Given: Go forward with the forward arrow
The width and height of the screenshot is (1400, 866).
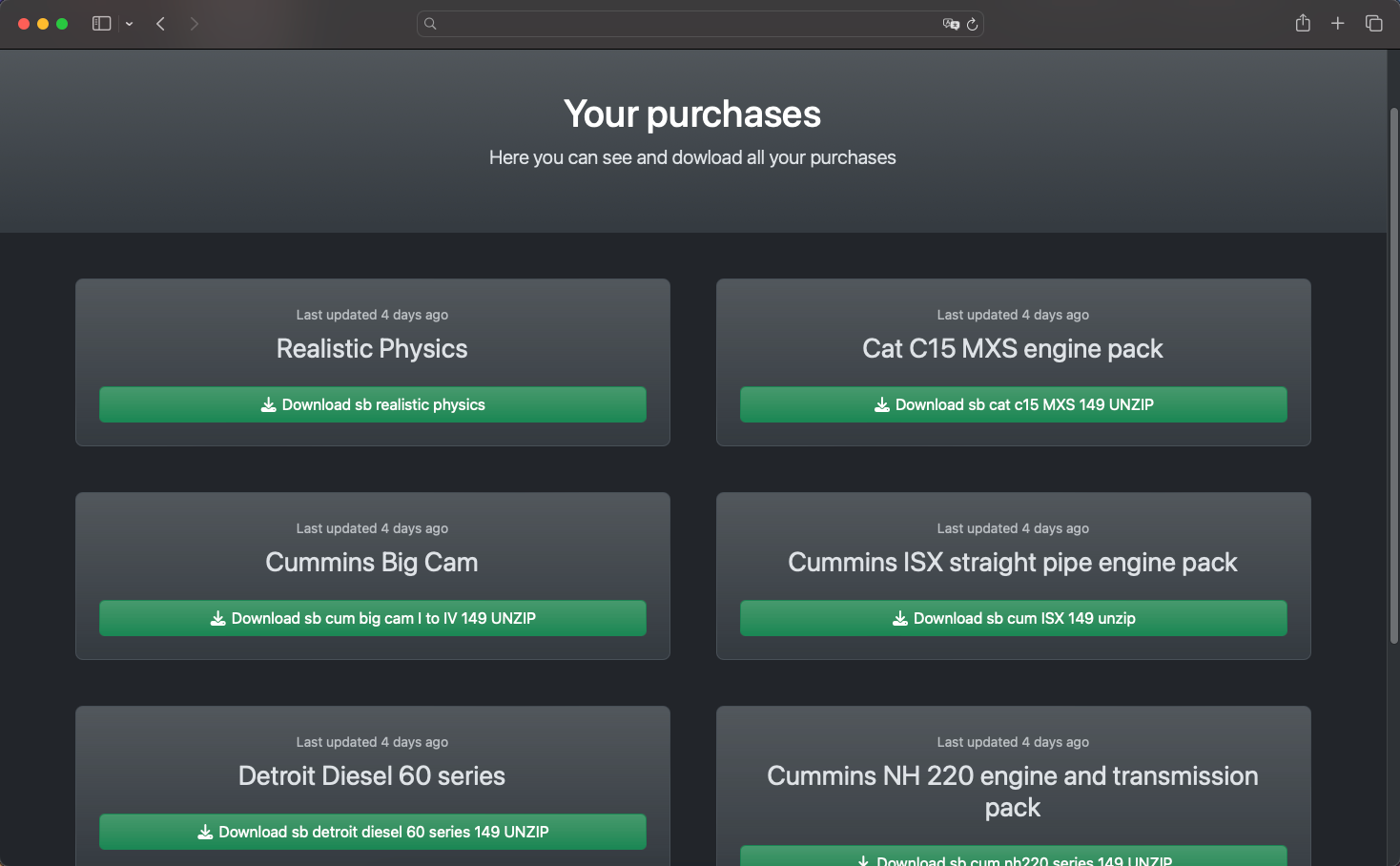Looking at the screenshot, I should (x=195, y=24).
